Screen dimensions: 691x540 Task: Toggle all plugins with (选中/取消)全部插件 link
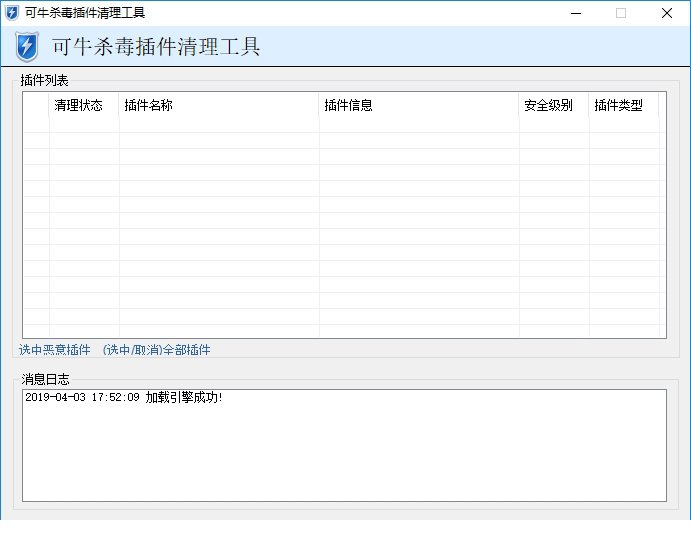coord(157,350)
